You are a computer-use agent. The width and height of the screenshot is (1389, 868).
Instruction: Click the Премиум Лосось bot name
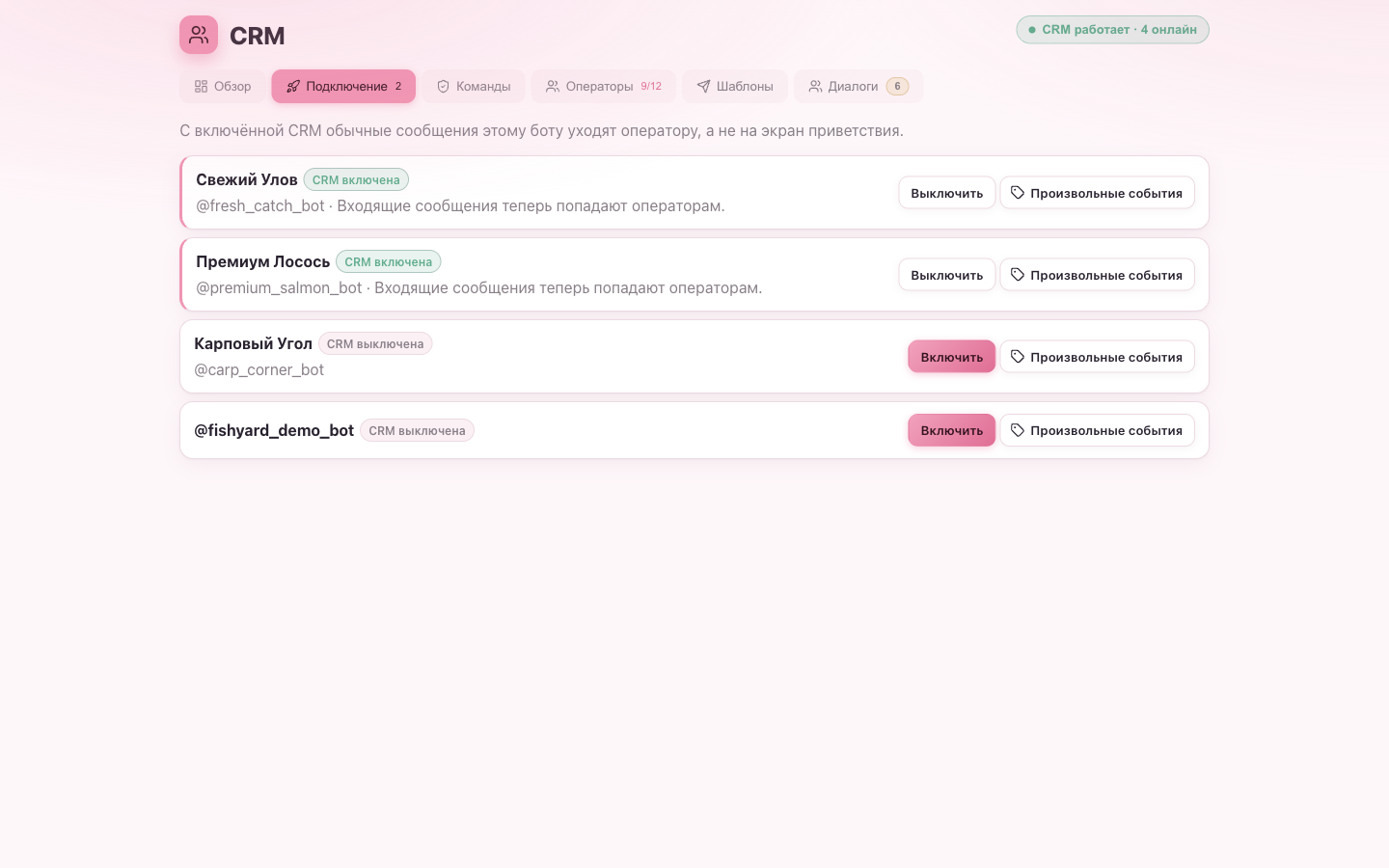[263, 261]
